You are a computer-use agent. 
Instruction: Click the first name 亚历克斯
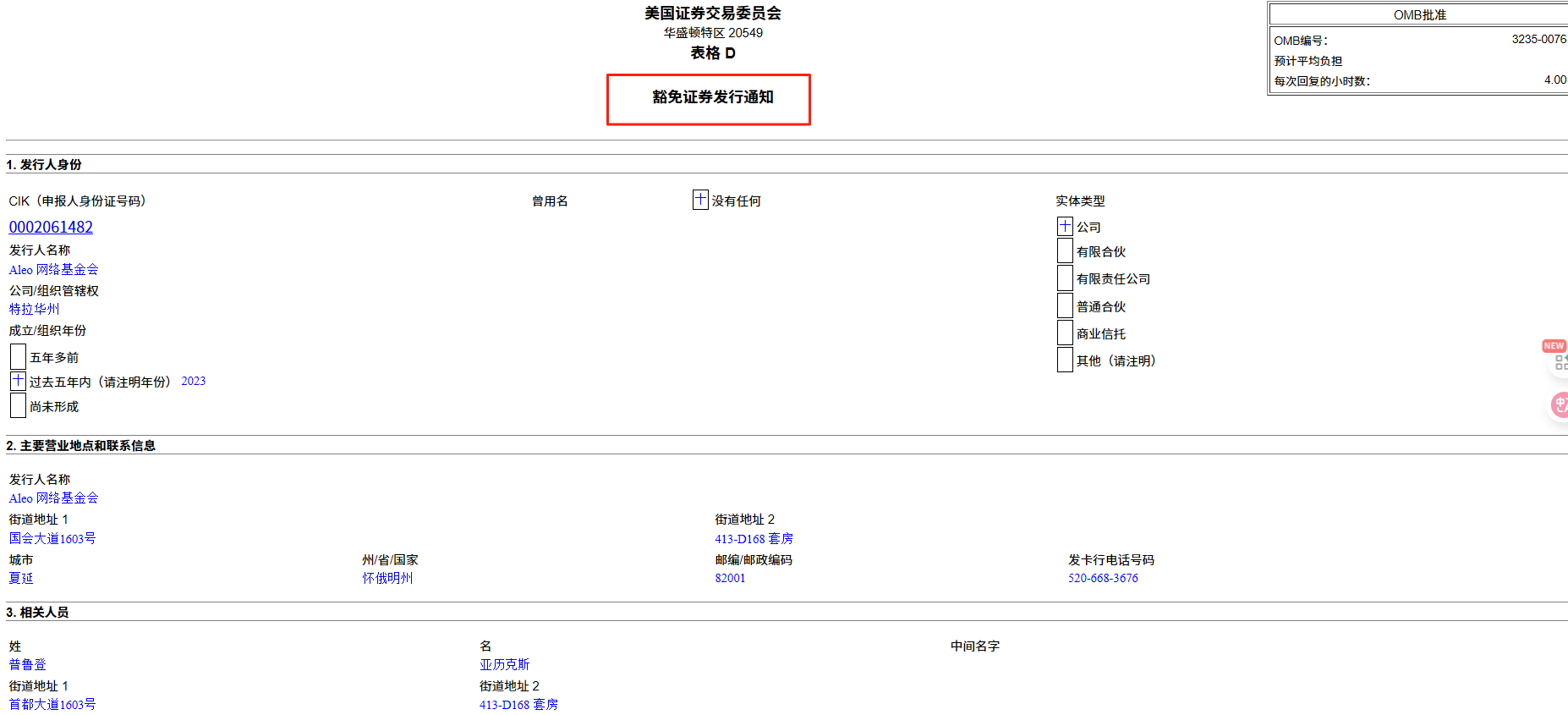(504, 664)
